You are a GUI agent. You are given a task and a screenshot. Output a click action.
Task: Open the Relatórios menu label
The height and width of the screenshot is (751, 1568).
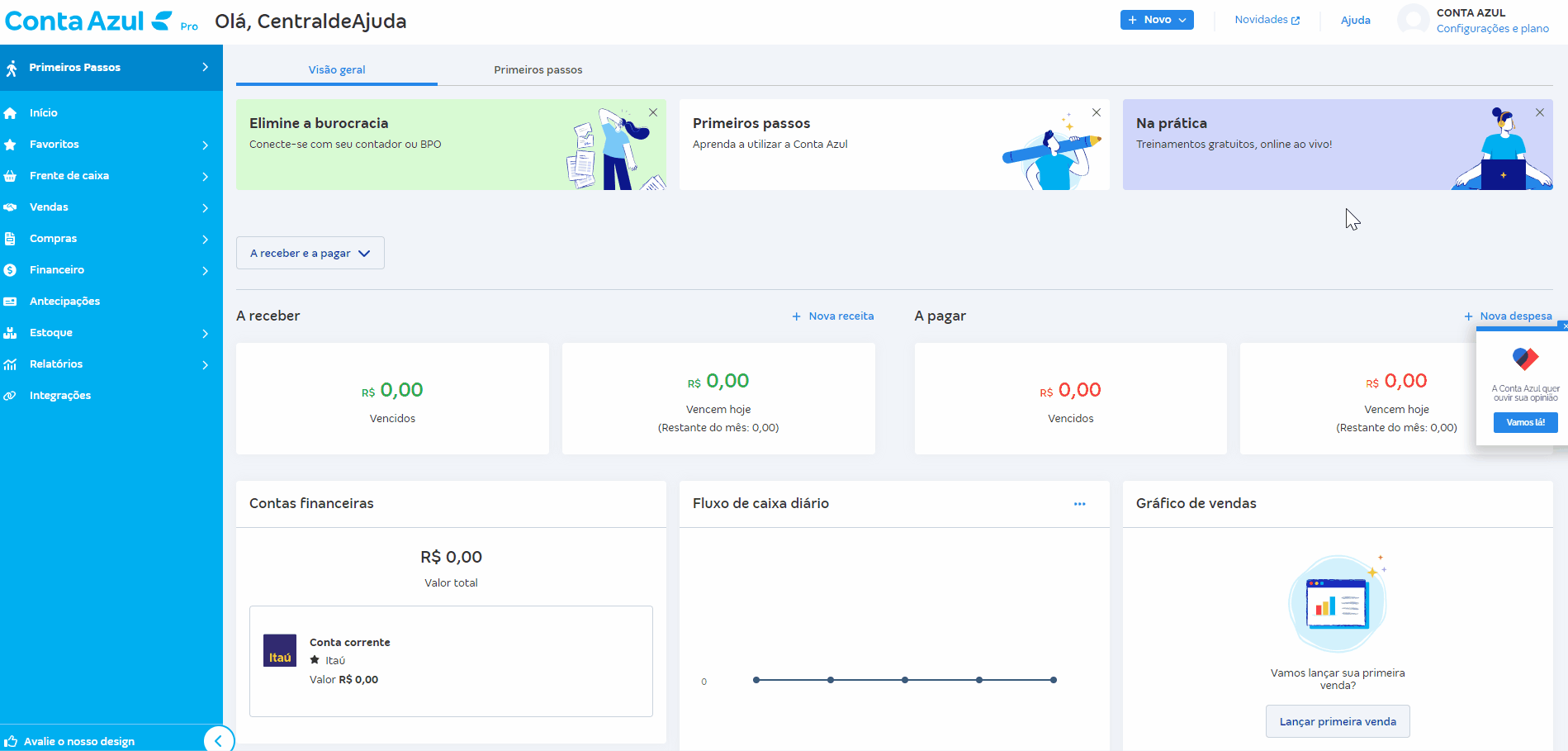click(56, 364)
